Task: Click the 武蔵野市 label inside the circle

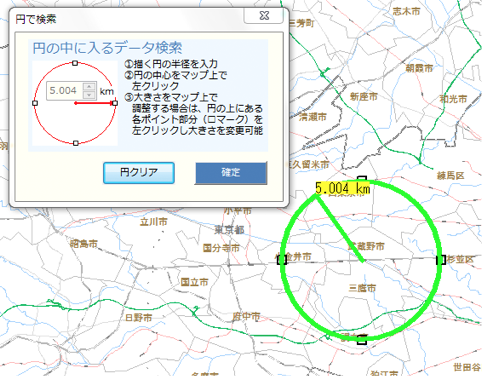Action: coord(366,246)
